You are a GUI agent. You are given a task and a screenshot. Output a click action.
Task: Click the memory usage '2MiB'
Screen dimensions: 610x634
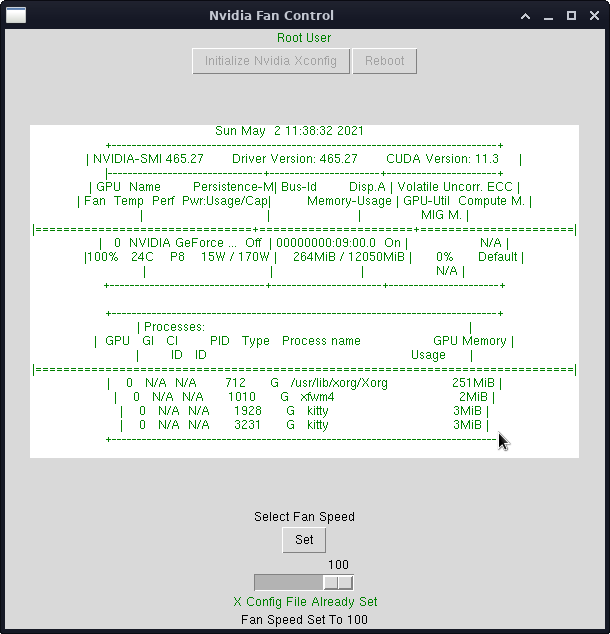[x=473, y=397]
